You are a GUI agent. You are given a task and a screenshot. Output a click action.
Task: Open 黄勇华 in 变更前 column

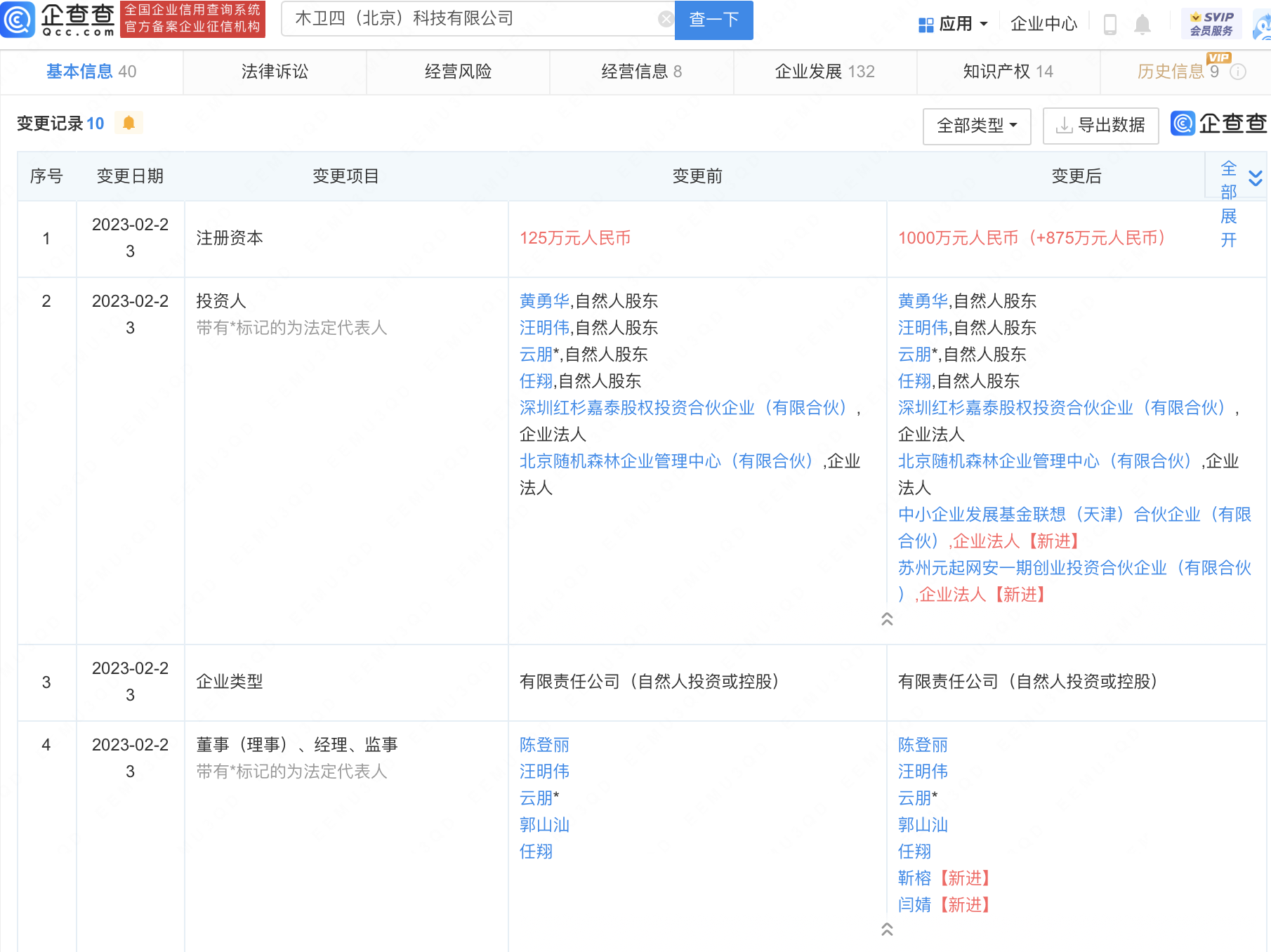pos(544,301)
